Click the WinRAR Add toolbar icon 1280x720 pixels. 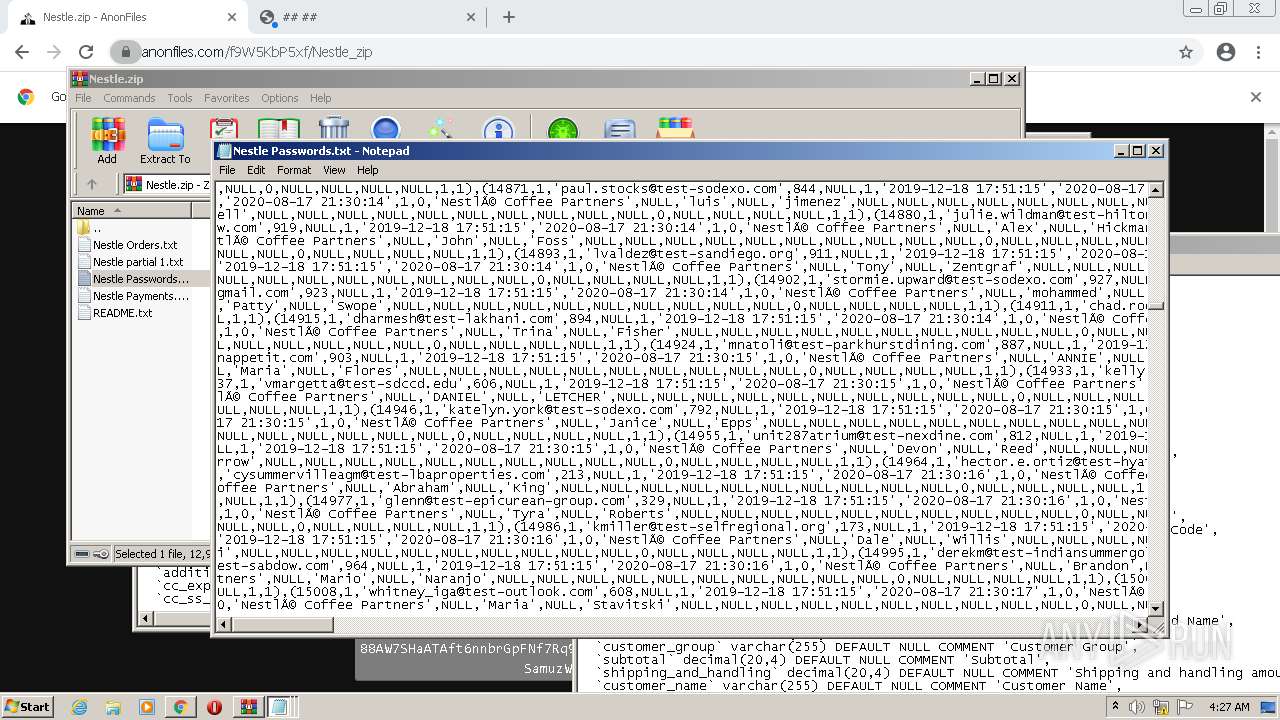(107, 139)
